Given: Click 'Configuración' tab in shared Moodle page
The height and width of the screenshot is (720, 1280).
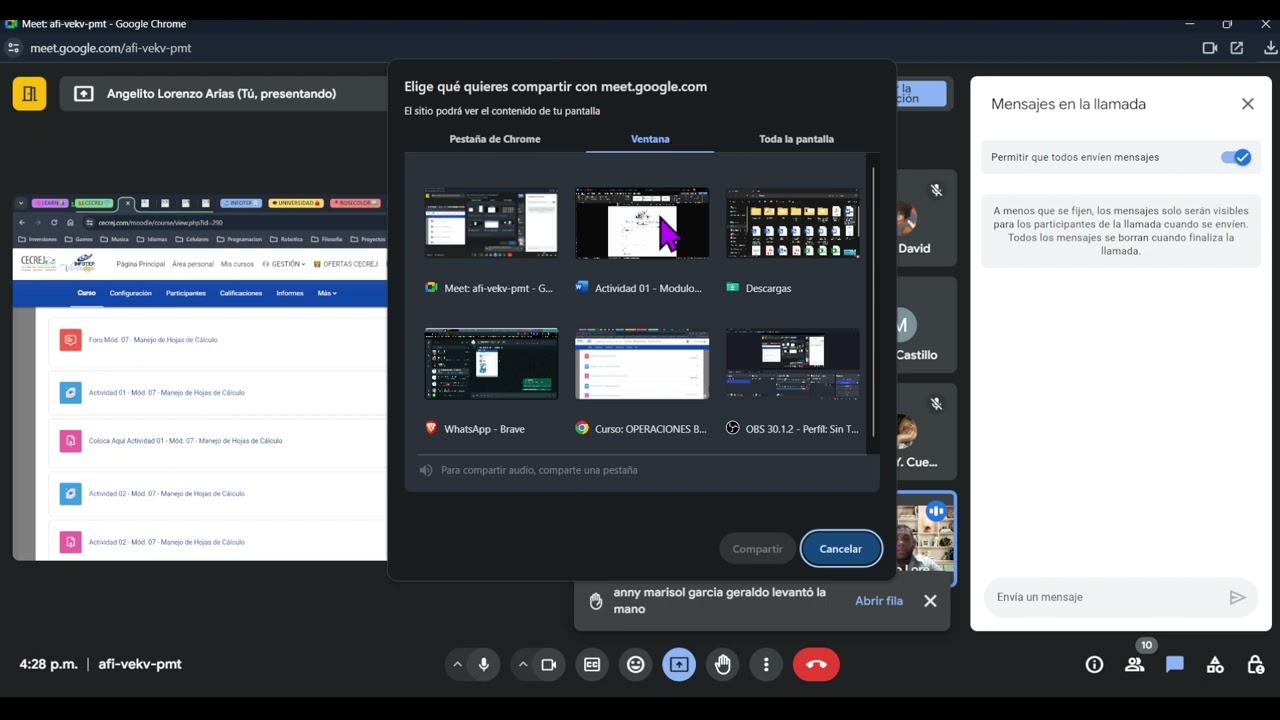Looking at the screenshot, I should pyautogui.click(x=131, y=293).
